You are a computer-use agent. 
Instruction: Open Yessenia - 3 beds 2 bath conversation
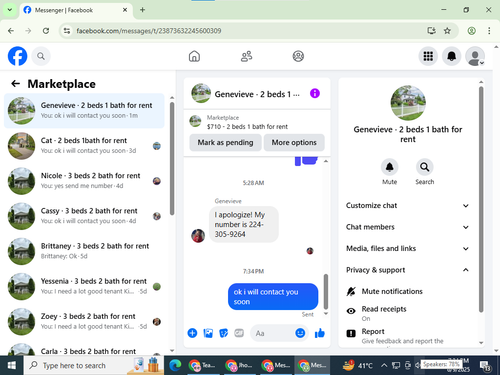84,286
